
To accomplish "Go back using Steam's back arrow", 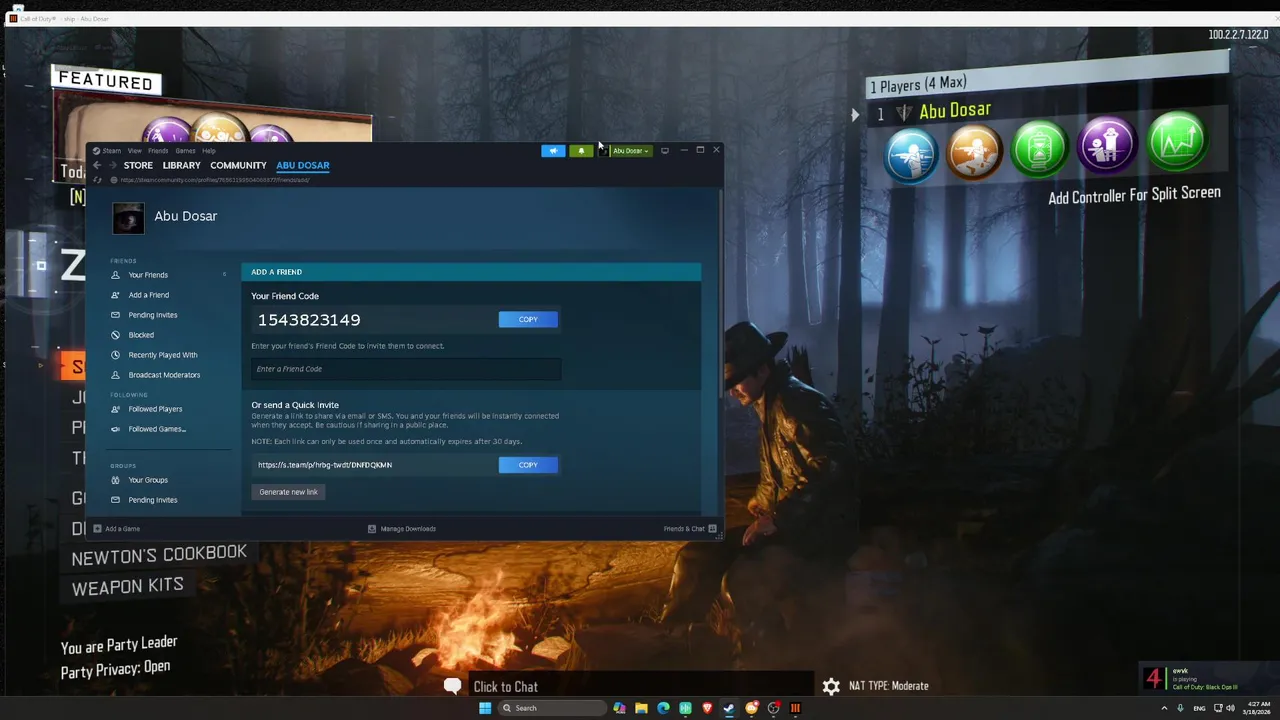I will coord(97,165).
